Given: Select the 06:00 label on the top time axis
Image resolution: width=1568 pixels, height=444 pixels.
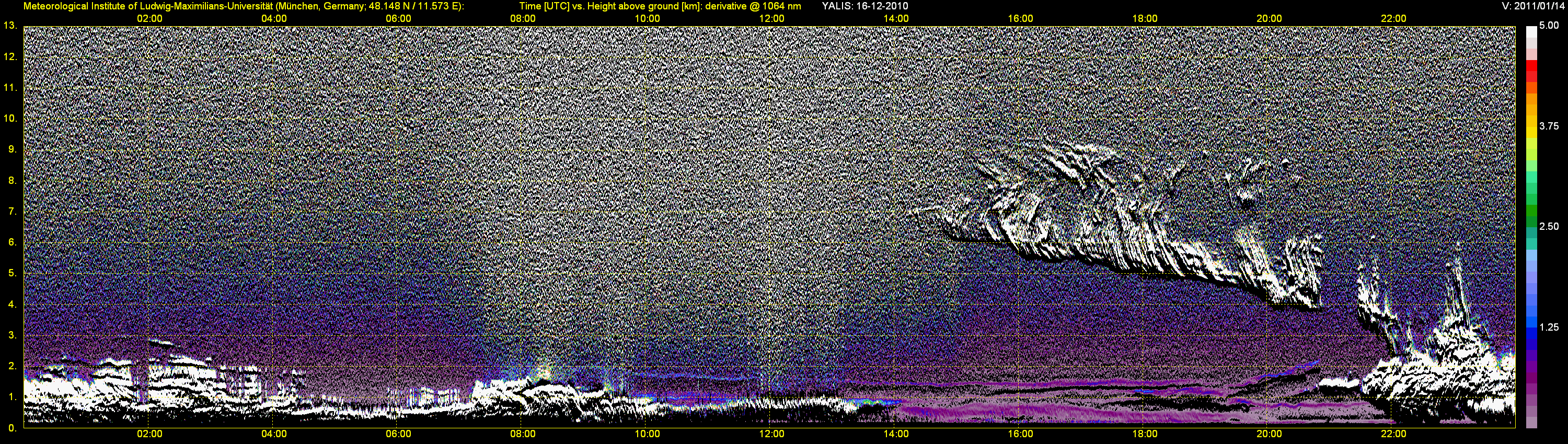Looking at the screenshot, I should (x=399, y=19).
